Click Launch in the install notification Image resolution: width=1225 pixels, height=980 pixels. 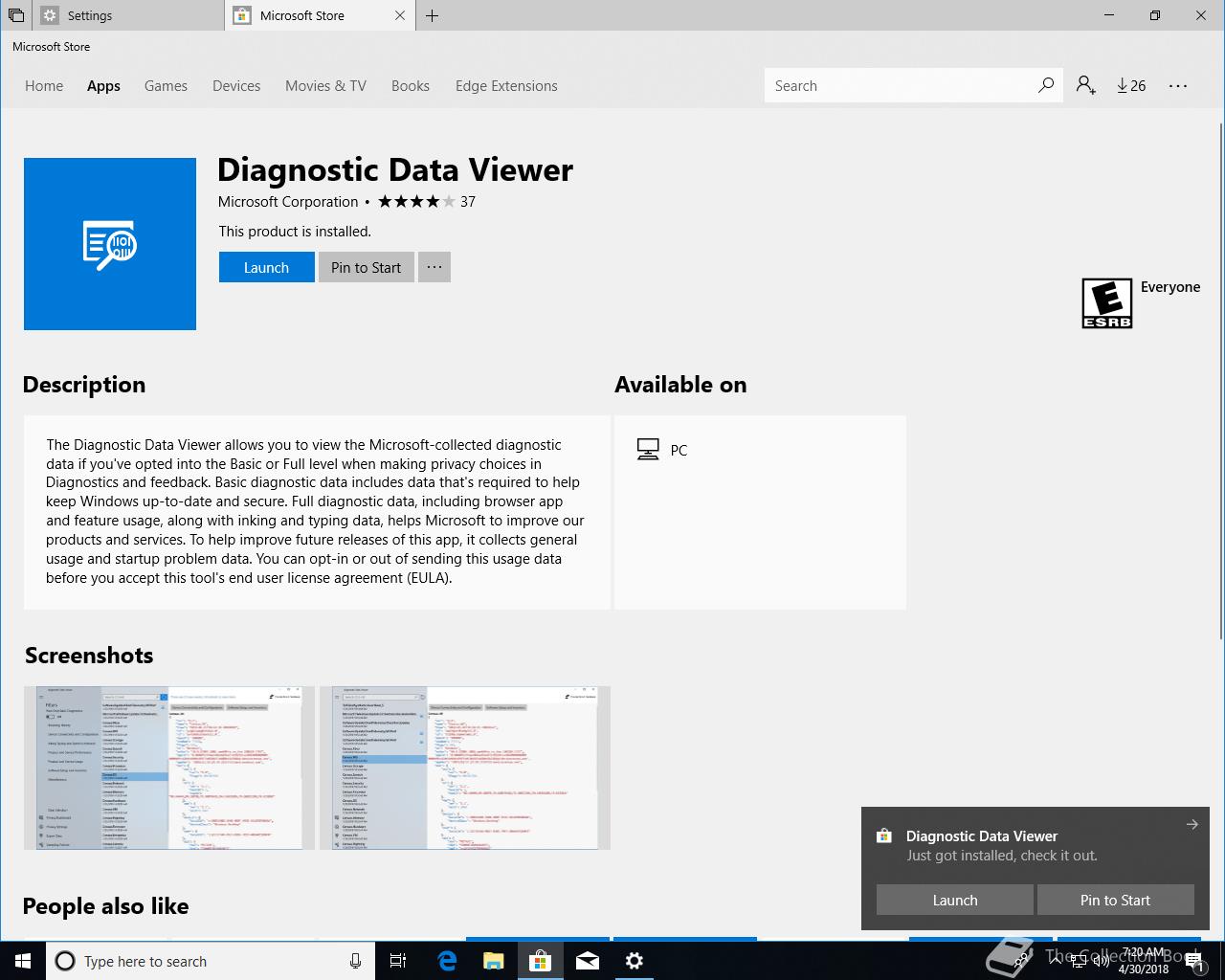[955, 900]
